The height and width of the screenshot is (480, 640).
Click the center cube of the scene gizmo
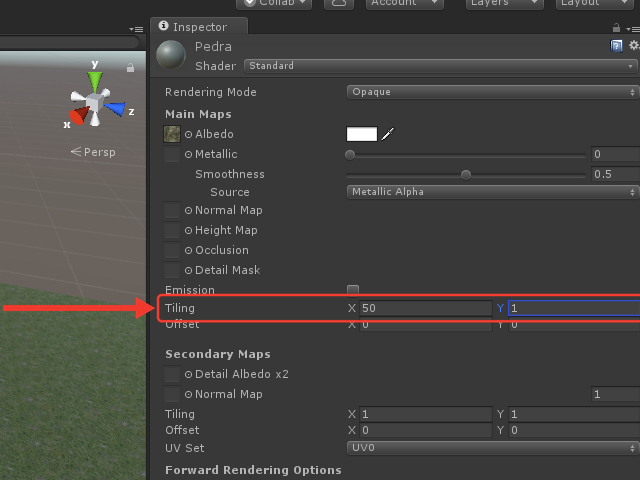95,102
